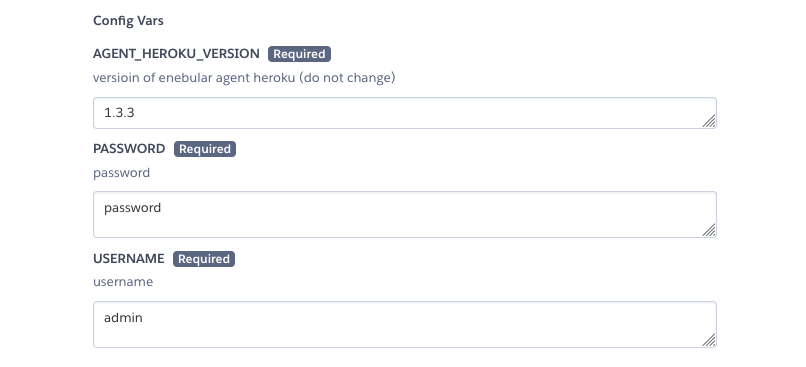Click the resize handle of the USERNAME textarea
The image size is (806, 367).
(709, 340)
